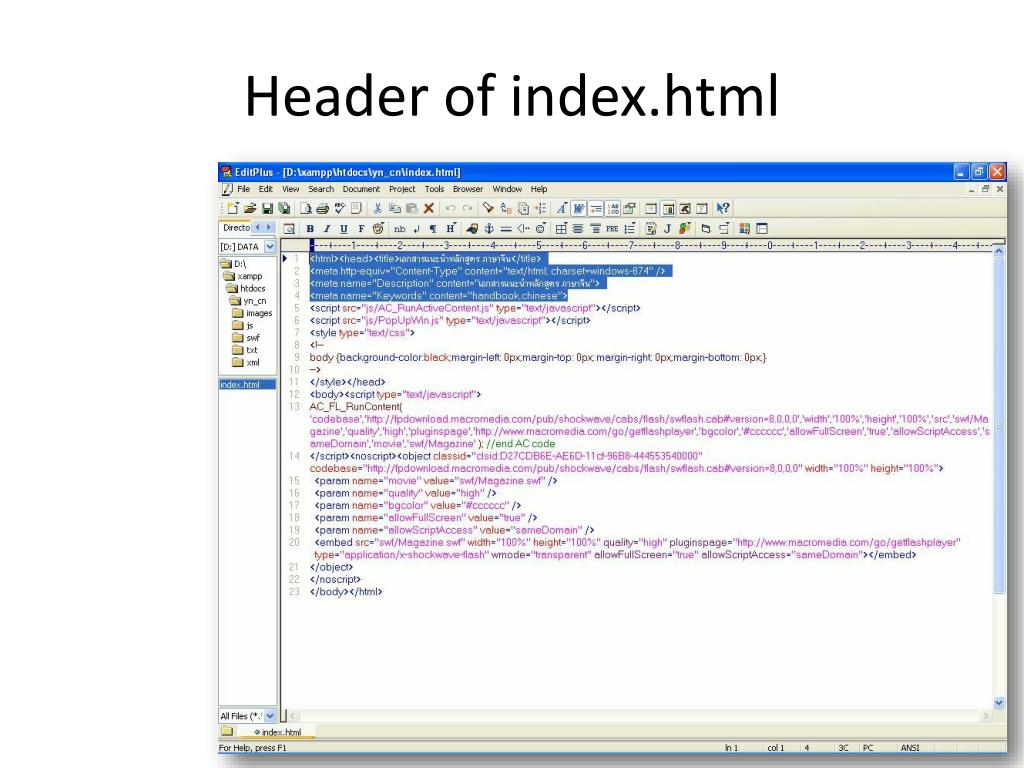This screenshot has height=768, width=1024.
Task: Click the context Help arrow-question icon
Action: pos(722,208)
